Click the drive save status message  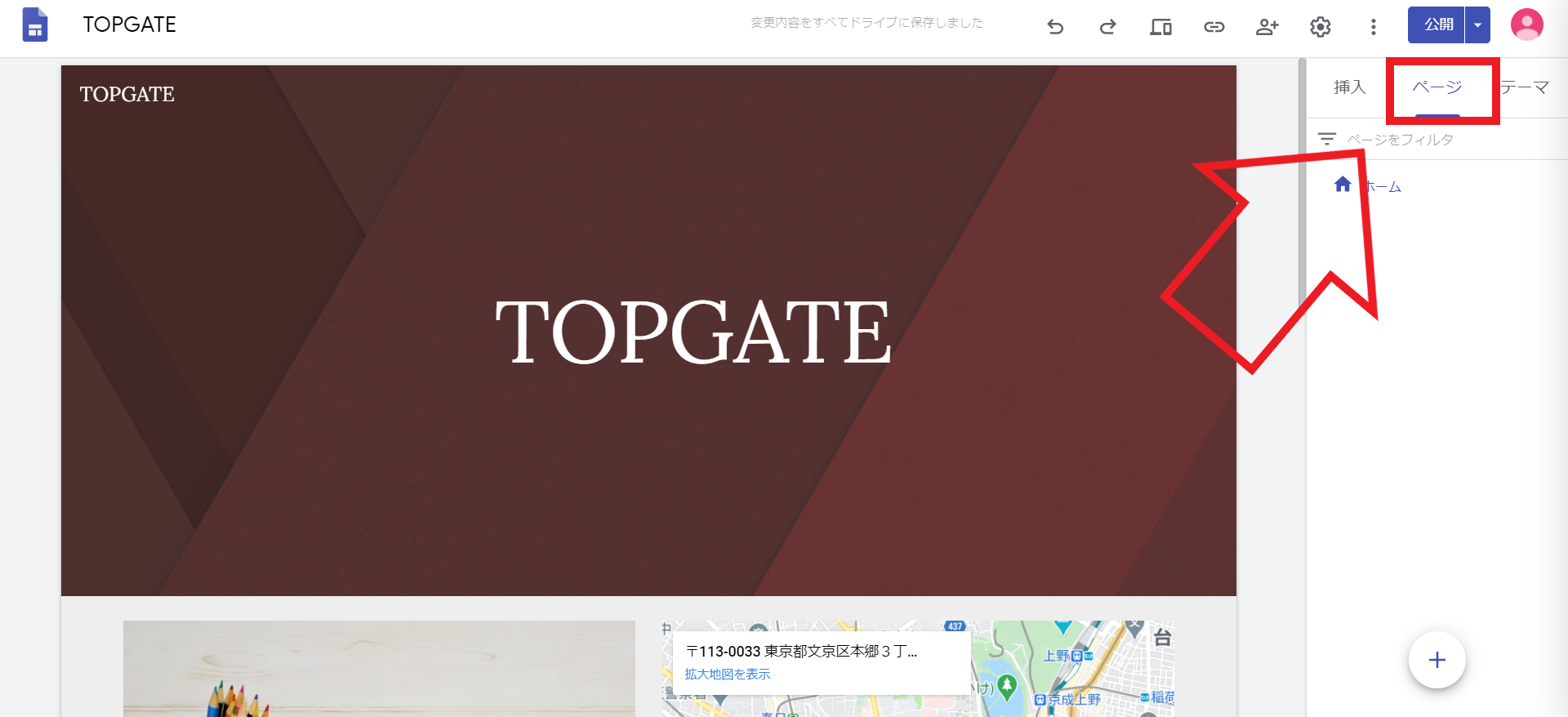click(867, 23)
